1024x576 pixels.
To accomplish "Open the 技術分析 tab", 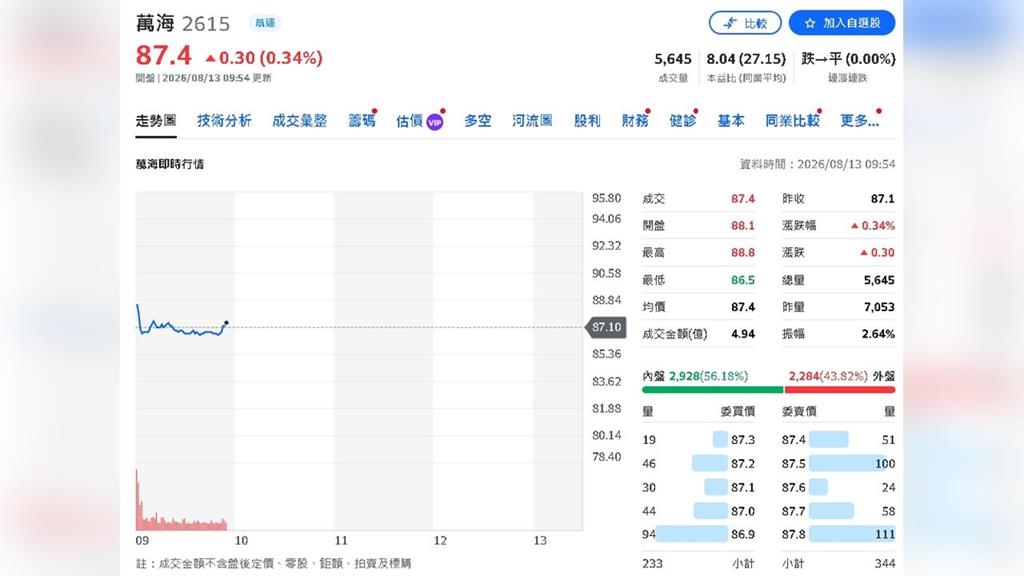I will (x=225, y=121).
